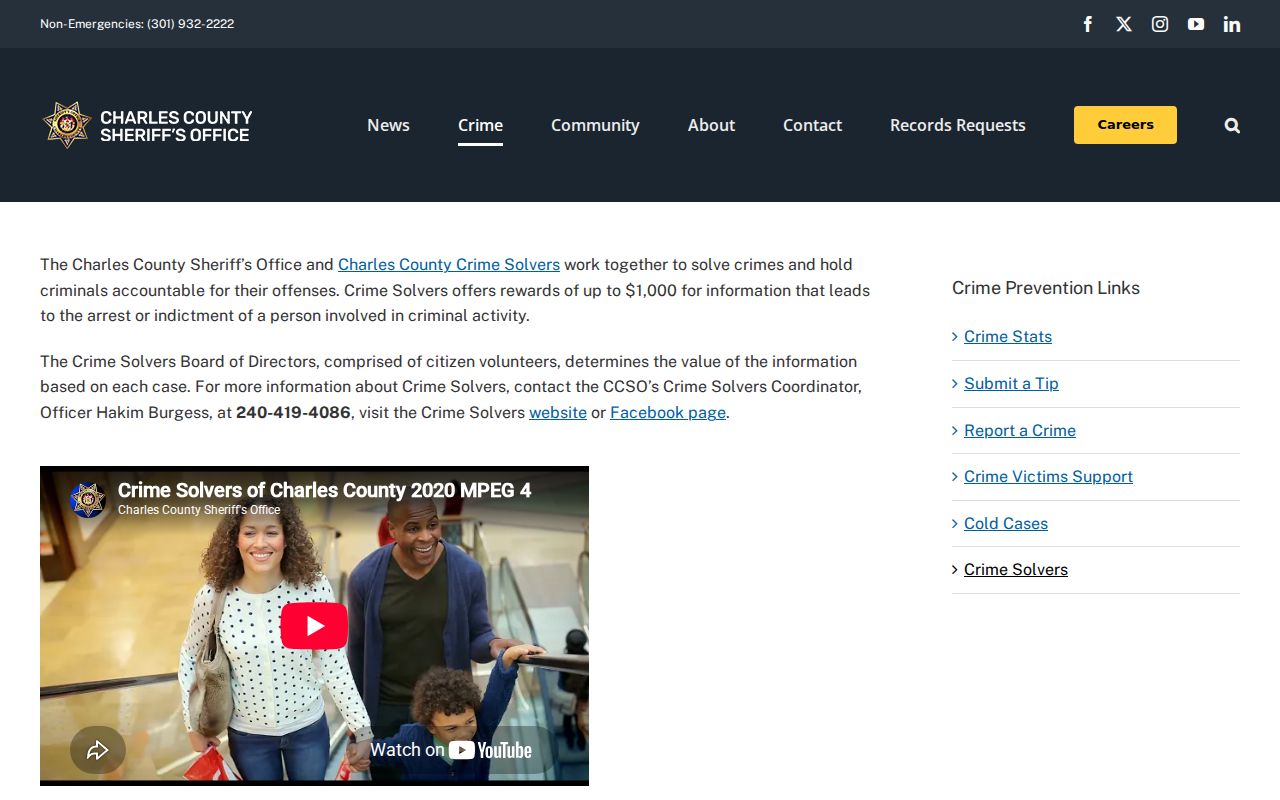Open the Submit a Tip sidebar link

tap(1011, 383)
